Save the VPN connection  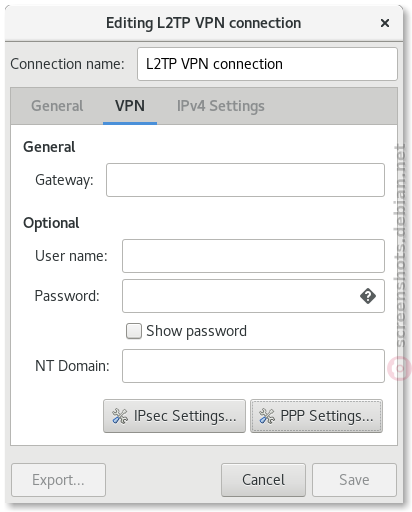tap(354, 480)
